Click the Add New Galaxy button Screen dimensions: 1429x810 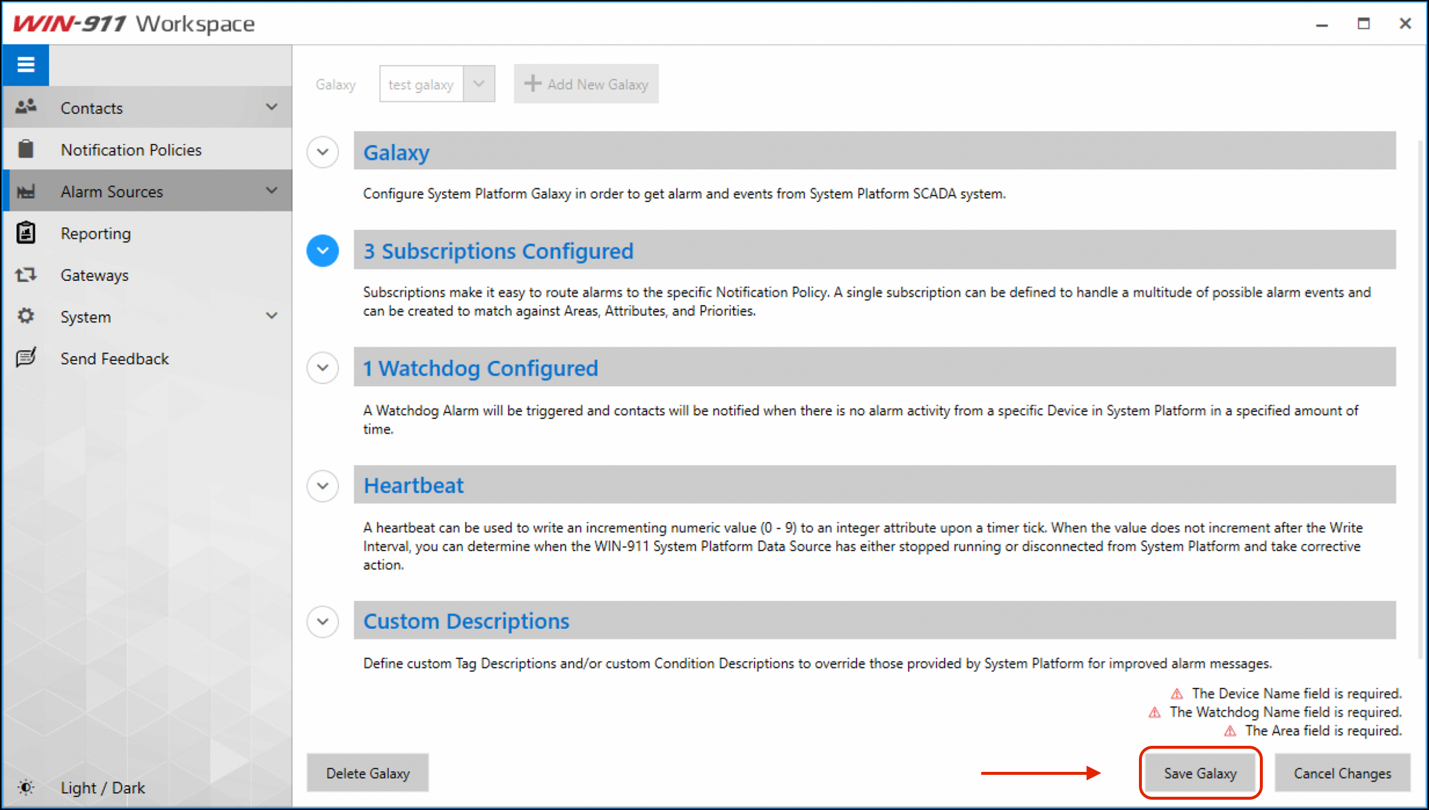click(586, 84)
